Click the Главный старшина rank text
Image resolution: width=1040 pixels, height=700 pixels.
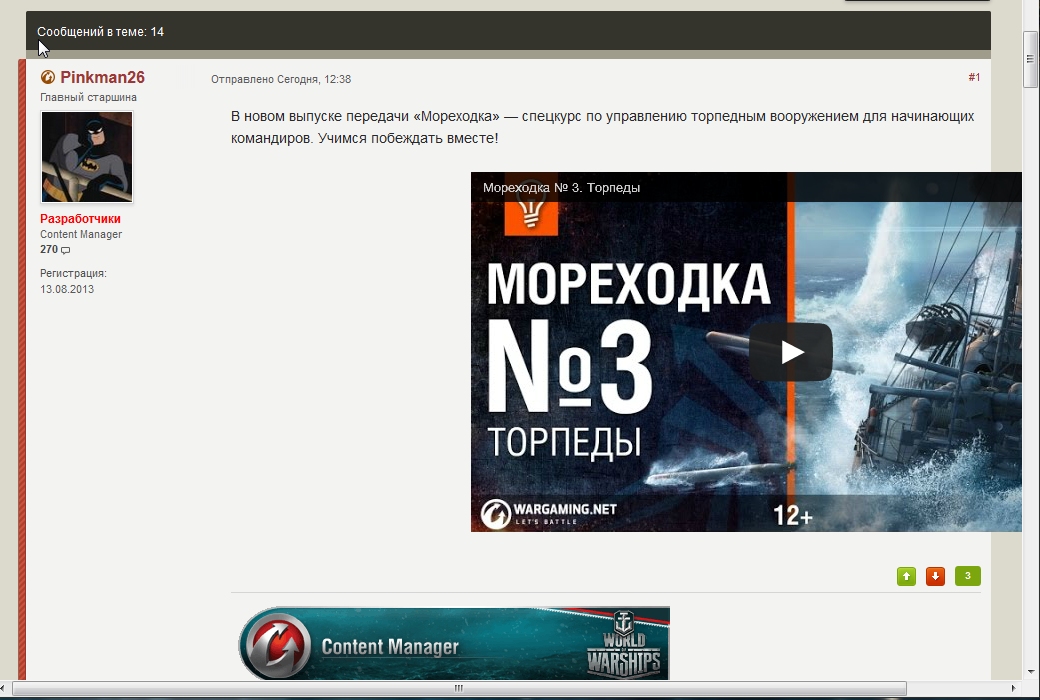(x=88, y=98)
